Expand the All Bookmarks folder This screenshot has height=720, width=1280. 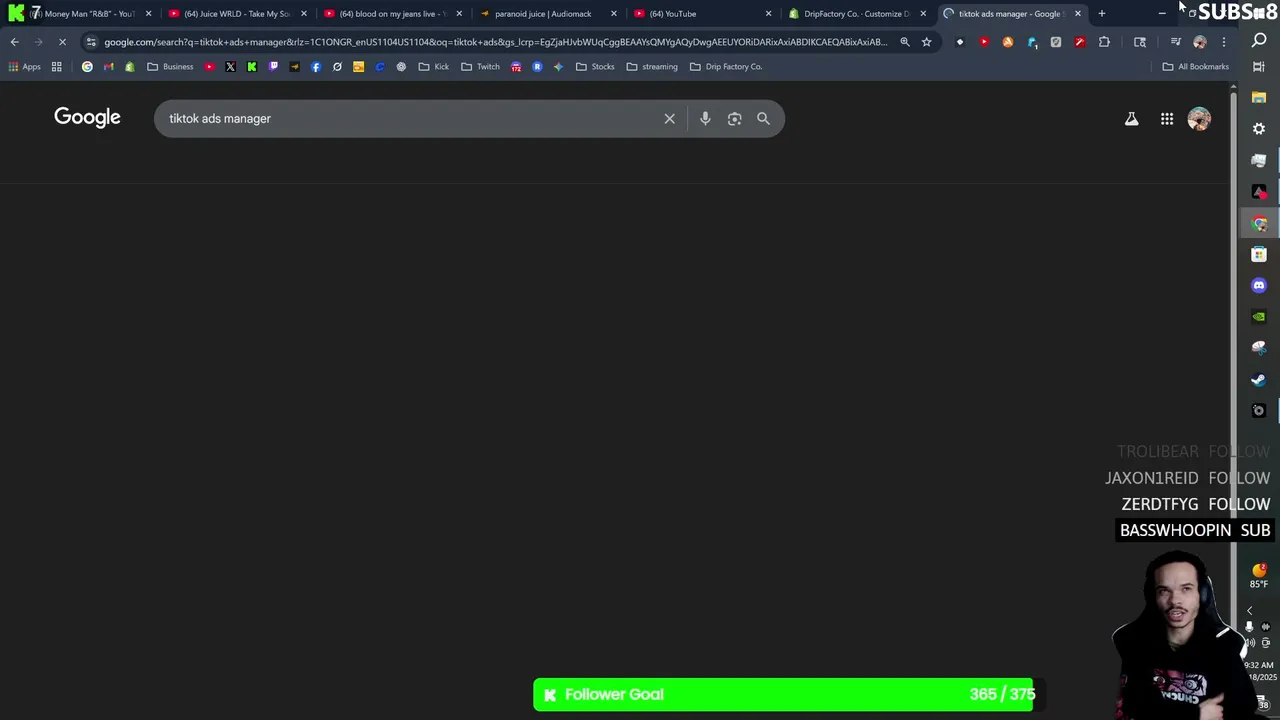1195,66
